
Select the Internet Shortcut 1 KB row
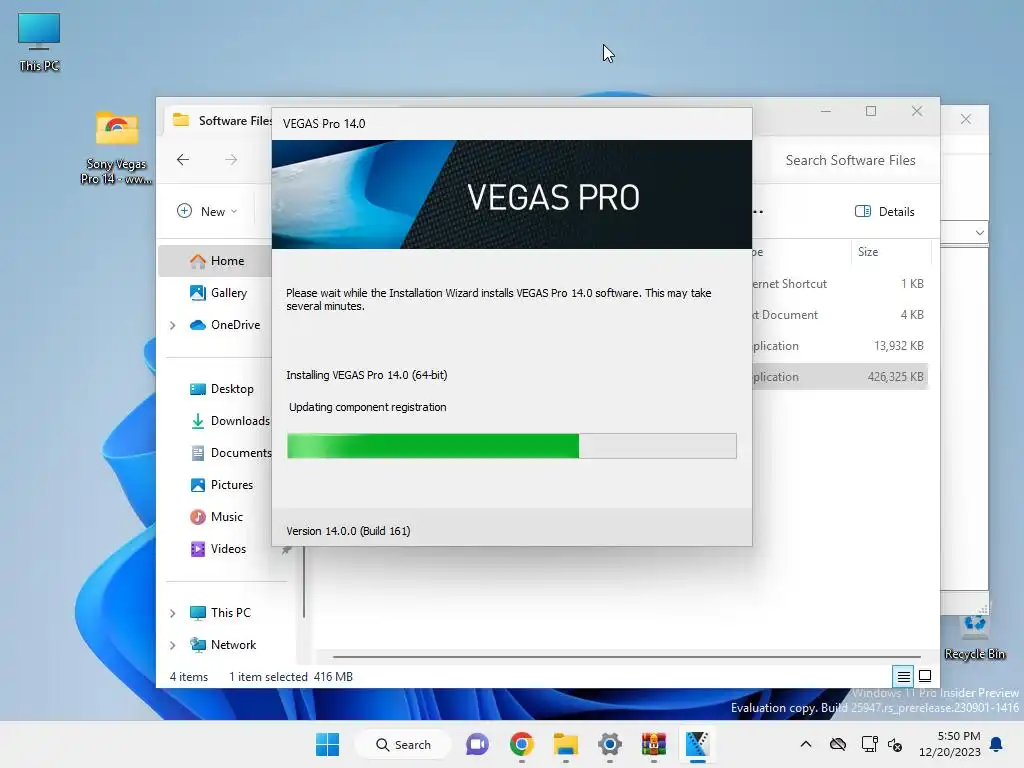(x=840, y=284)
